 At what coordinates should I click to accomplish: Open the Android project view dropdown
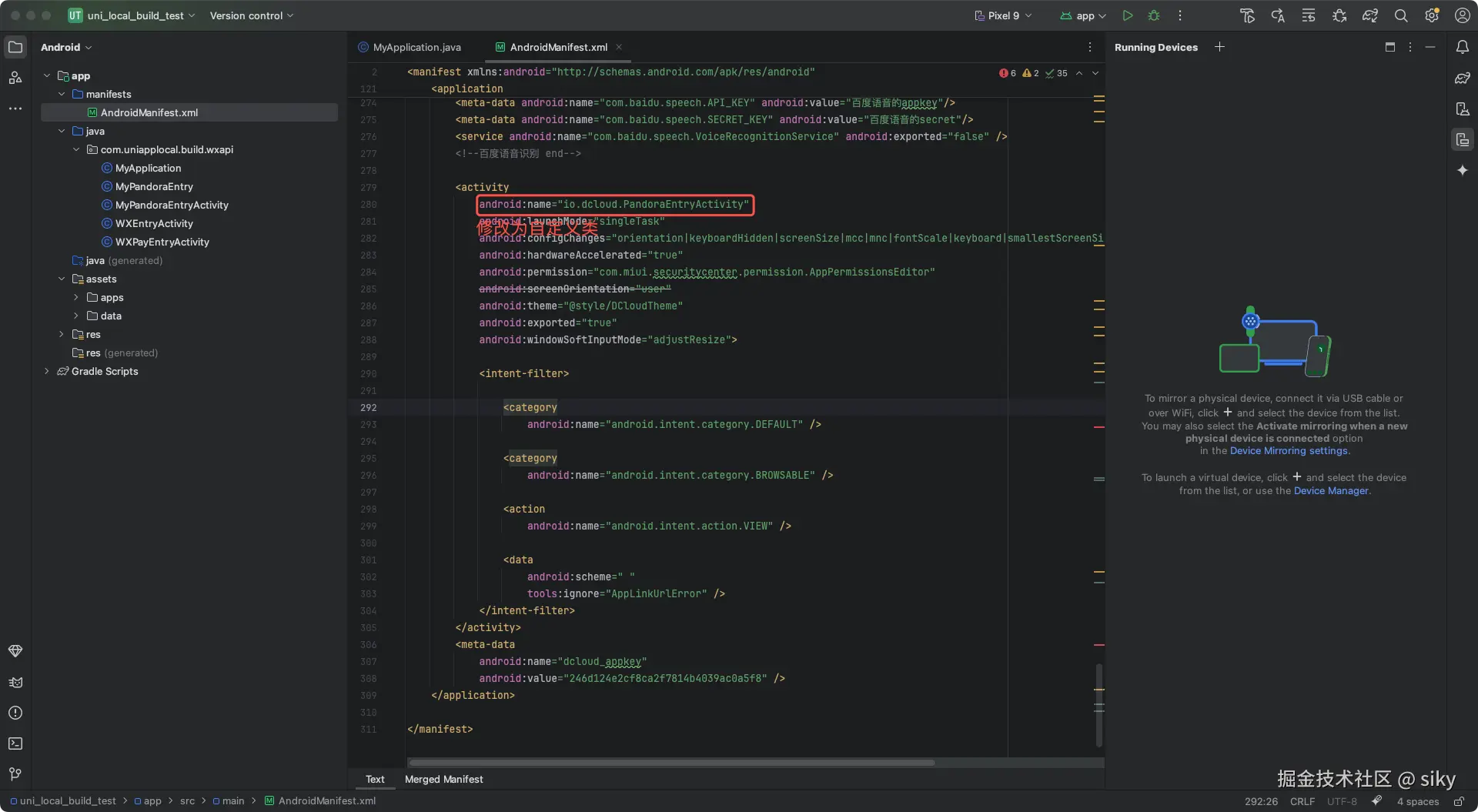[x=66, y=47]
